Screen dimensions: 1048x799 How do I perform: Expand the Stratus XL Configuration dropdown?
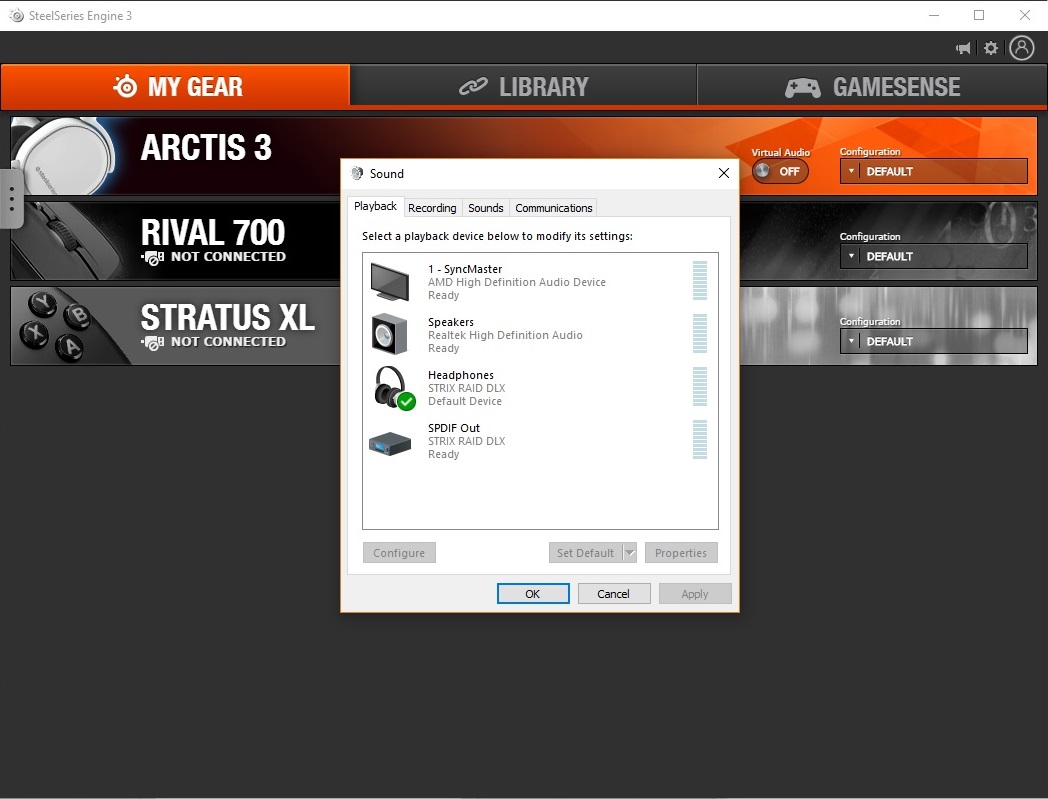(x=933, y=341)
